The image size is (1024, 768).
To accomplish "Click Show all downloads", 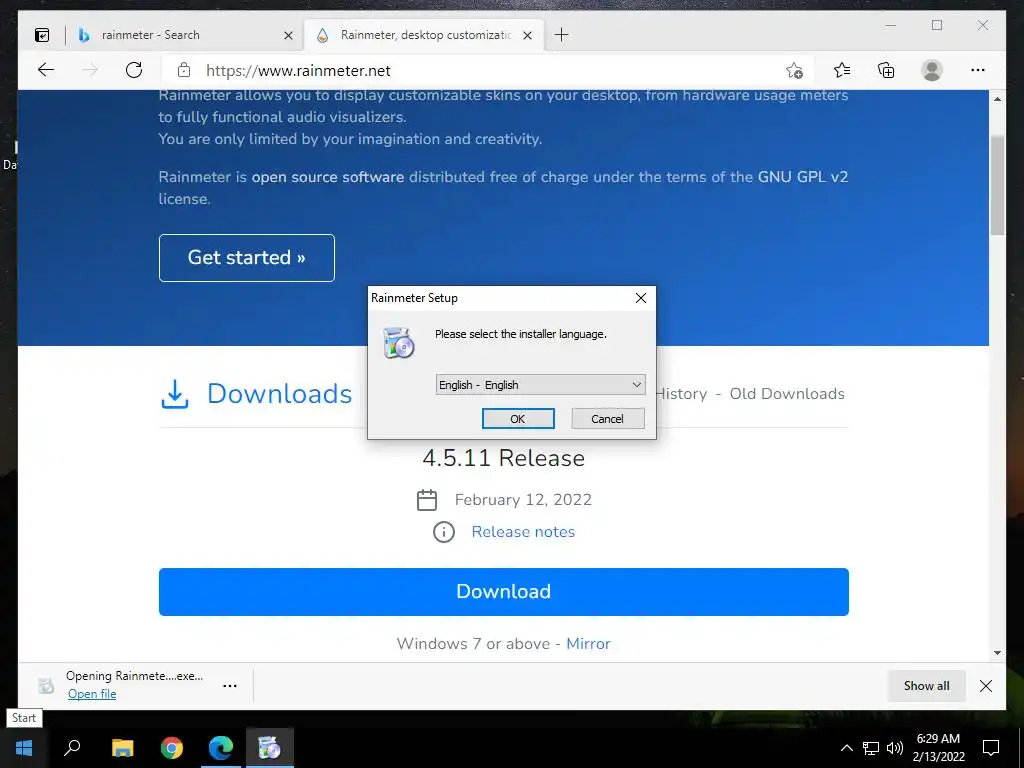I will pyautogui.click(x=927, y=686).
